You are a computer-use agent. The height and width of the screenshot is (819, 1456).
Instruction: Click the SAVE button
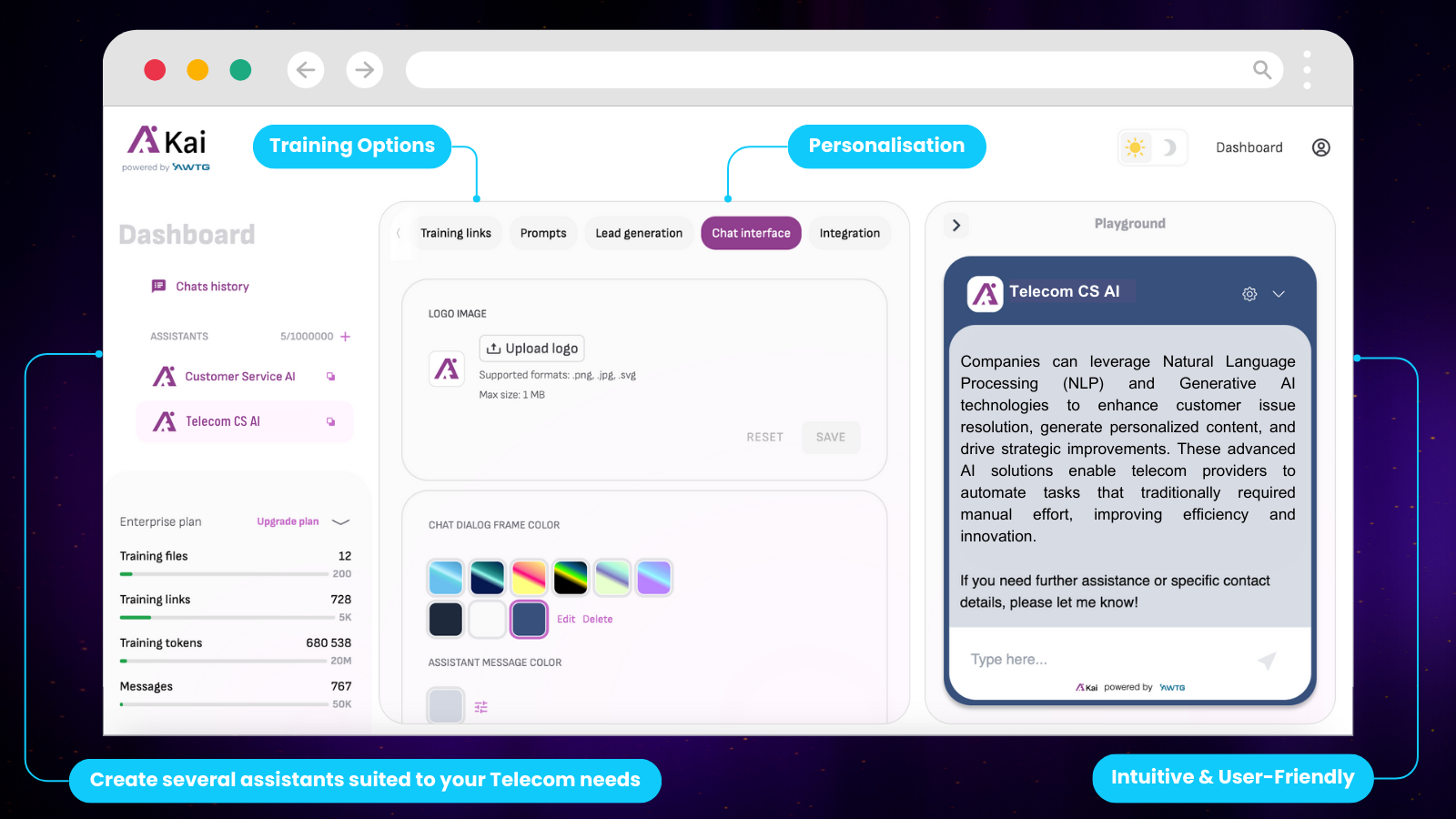coord(831,437)
